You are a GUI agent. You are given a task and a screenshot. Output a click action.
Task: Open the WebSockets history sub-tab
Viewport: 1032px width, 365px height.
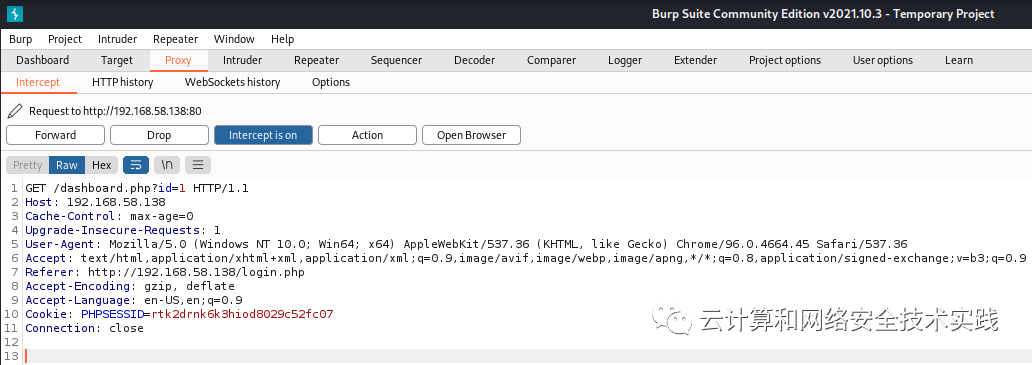[x=232, y=82]
